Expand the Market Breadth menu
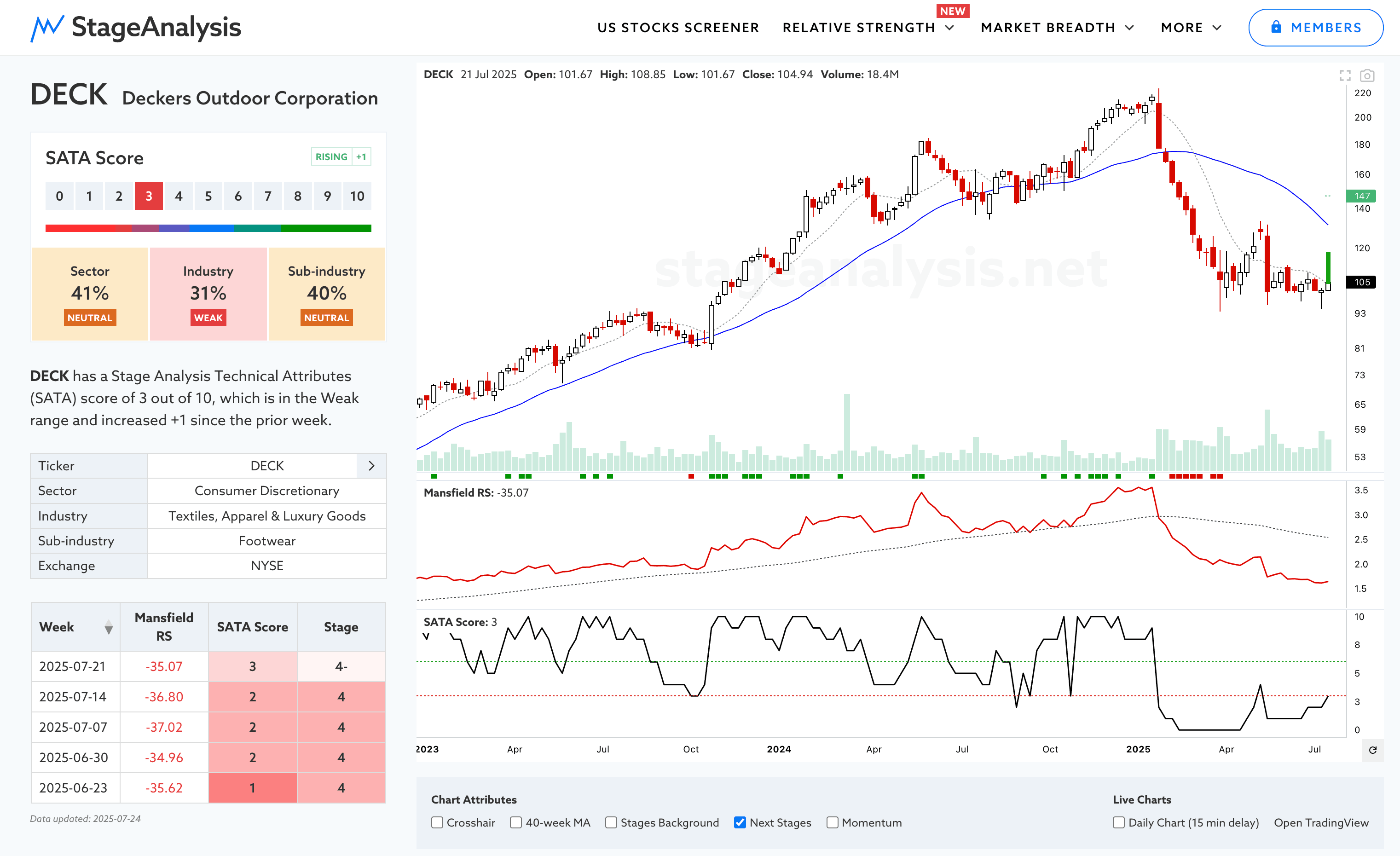The width and height of the screenshot is (1400, 856). 1058,28
